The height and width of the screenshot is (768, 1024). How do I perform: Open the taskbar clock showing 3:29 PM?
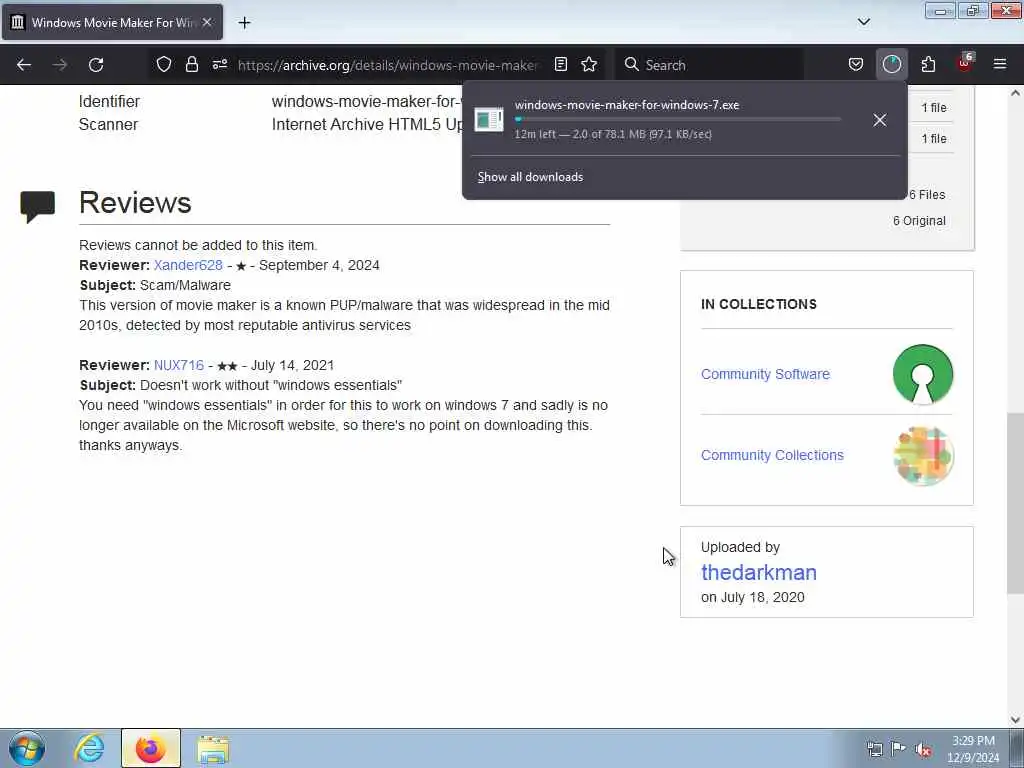(x=973, y=749)
